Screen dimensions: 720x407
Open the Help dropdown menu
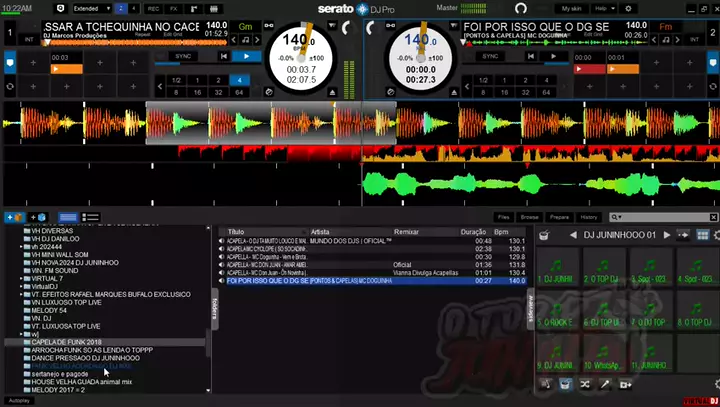[603, 9]
